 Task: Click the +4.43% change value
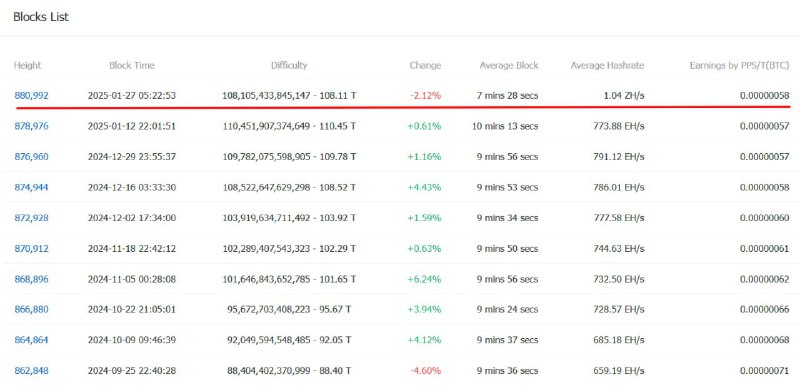(424, 187)
